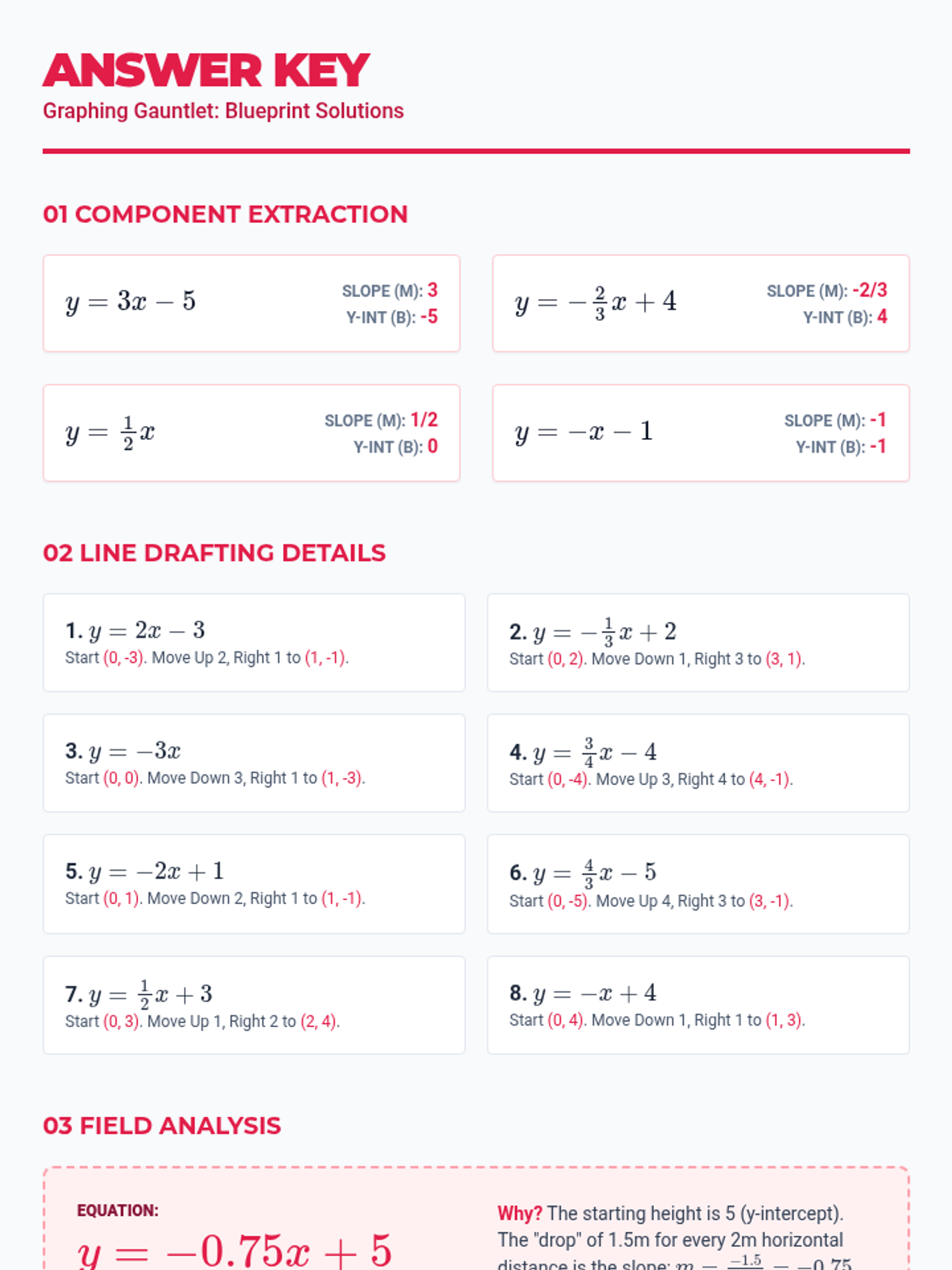Click the ANSWER KEY title heading
The width and height of the screenshot is (952, 1270).
tap(206, 70)
